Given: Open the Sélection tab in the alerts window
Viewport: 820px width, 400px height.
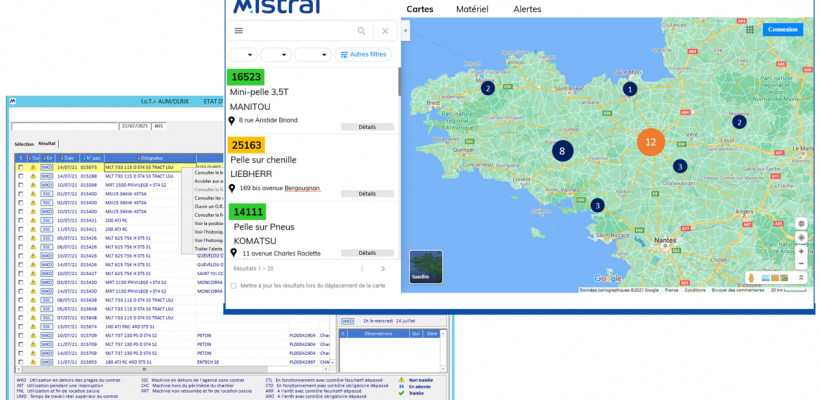Looking at the screenshot, I should point(24,144).
